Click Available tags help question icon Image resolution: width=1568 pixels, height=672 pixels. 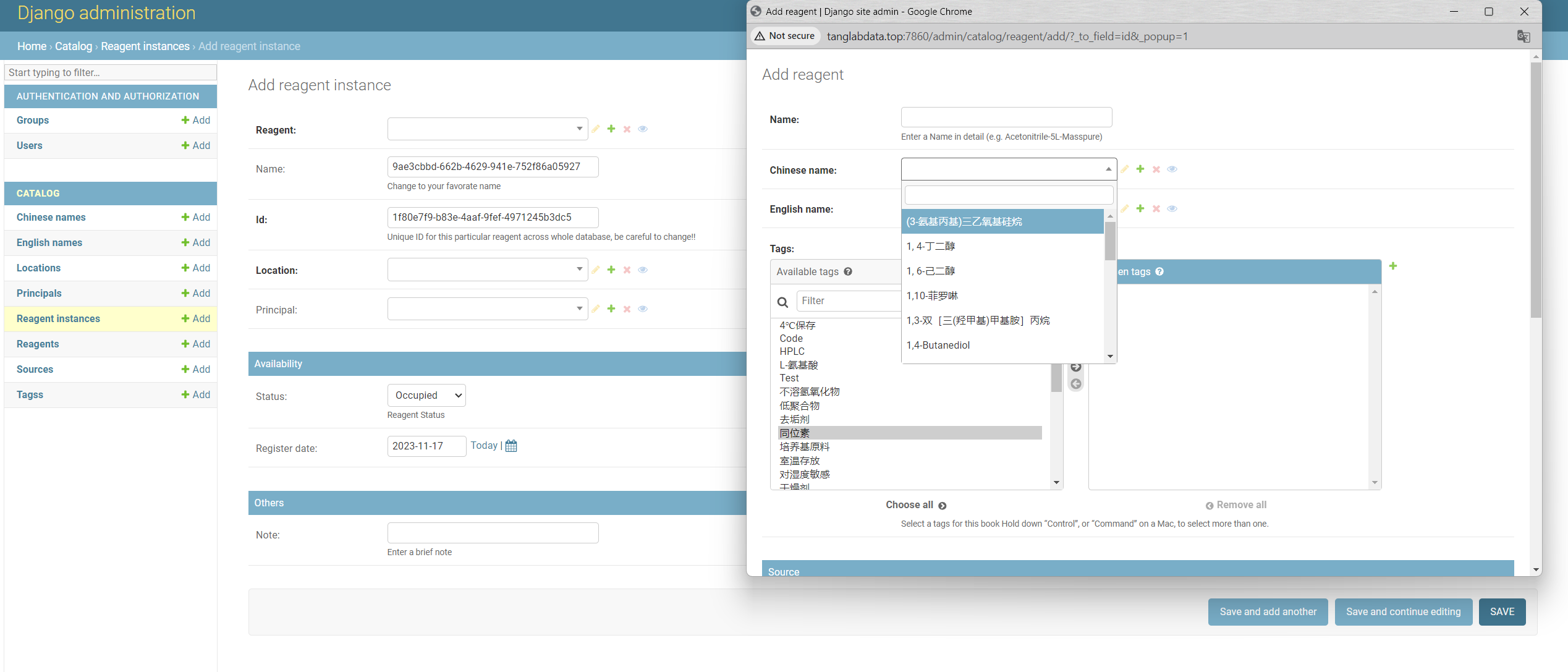pyautogui.click(x=848, y=271)
